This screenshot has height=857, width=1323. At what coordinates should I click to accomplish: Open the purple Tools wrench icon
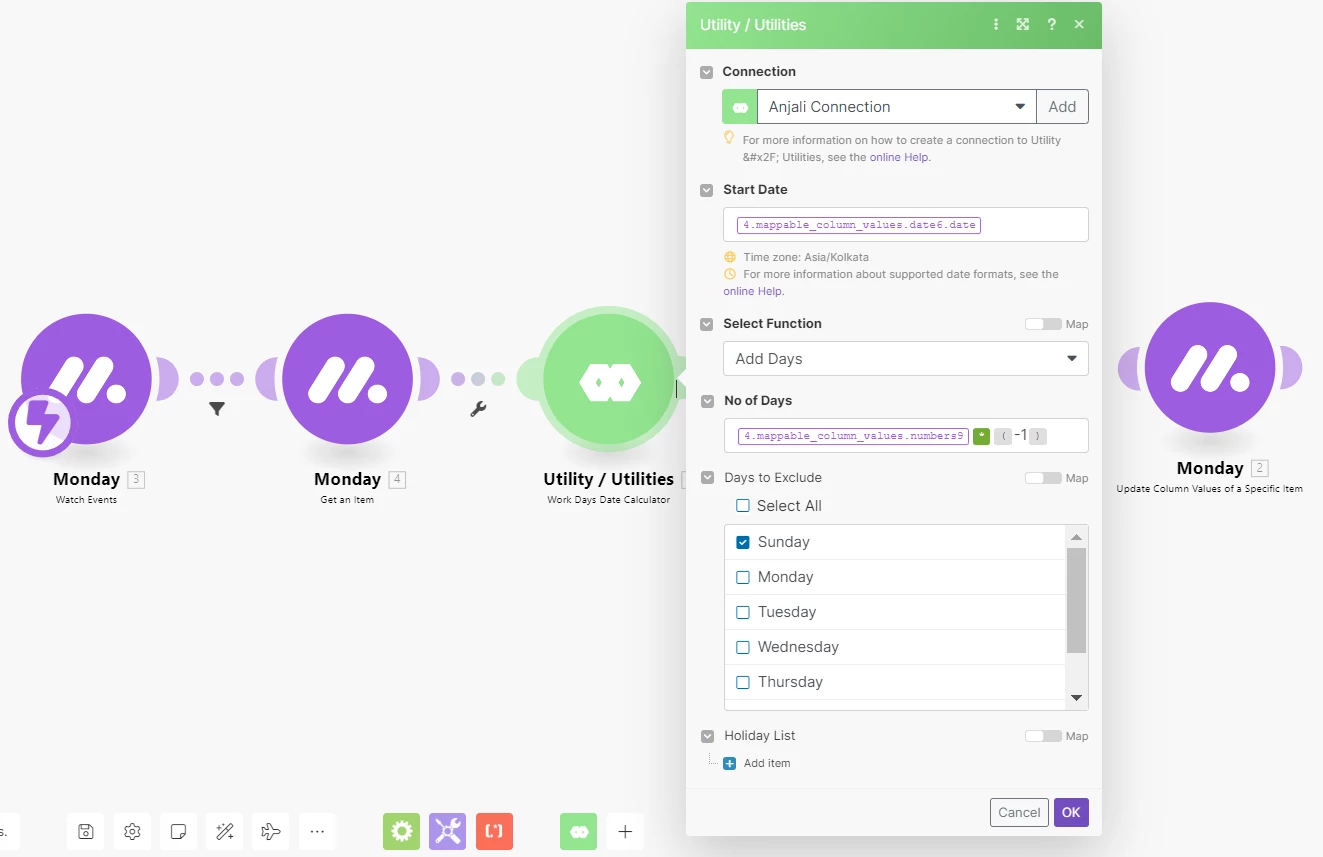click(448, 831)
